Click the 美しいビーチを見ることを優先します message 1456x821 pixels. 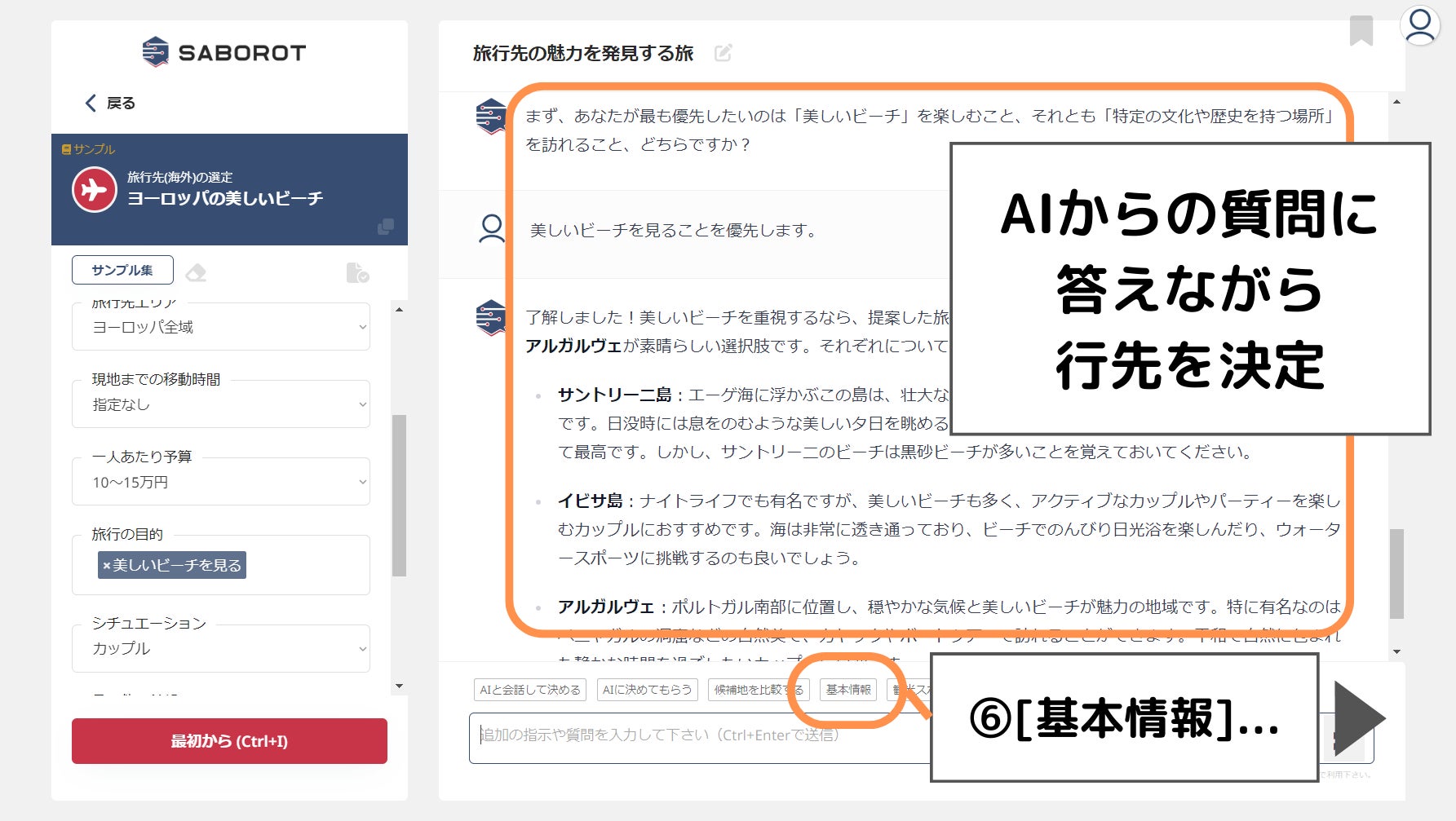(674, 231)
